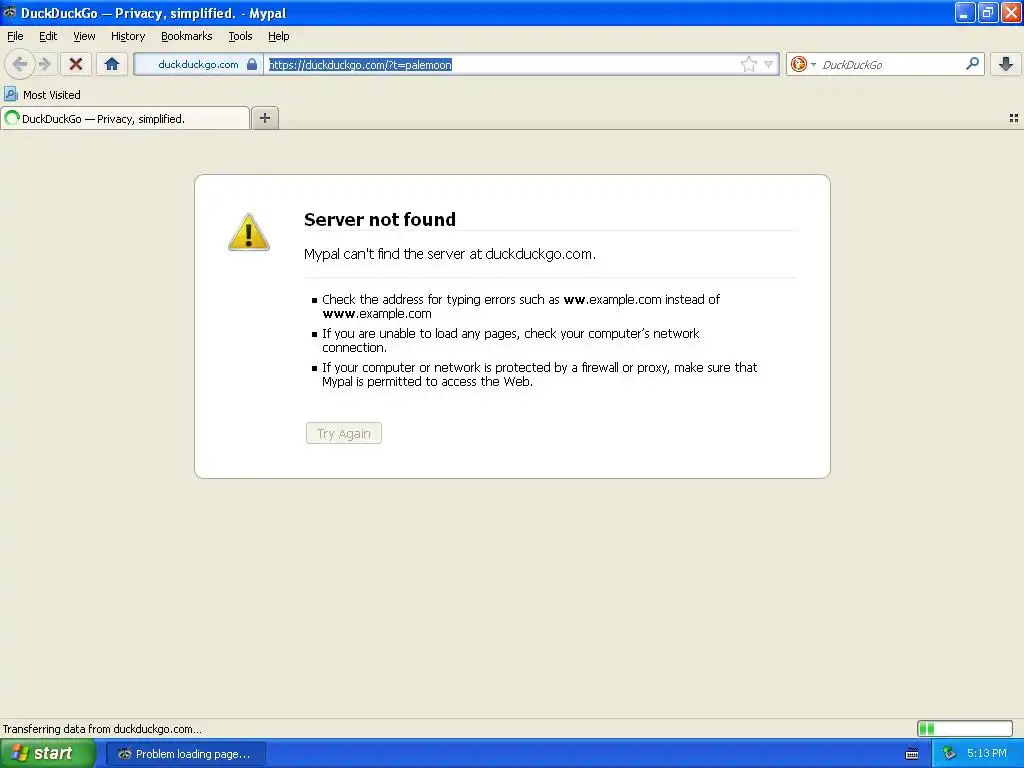Click the Windows start button

tap(47, 754)
